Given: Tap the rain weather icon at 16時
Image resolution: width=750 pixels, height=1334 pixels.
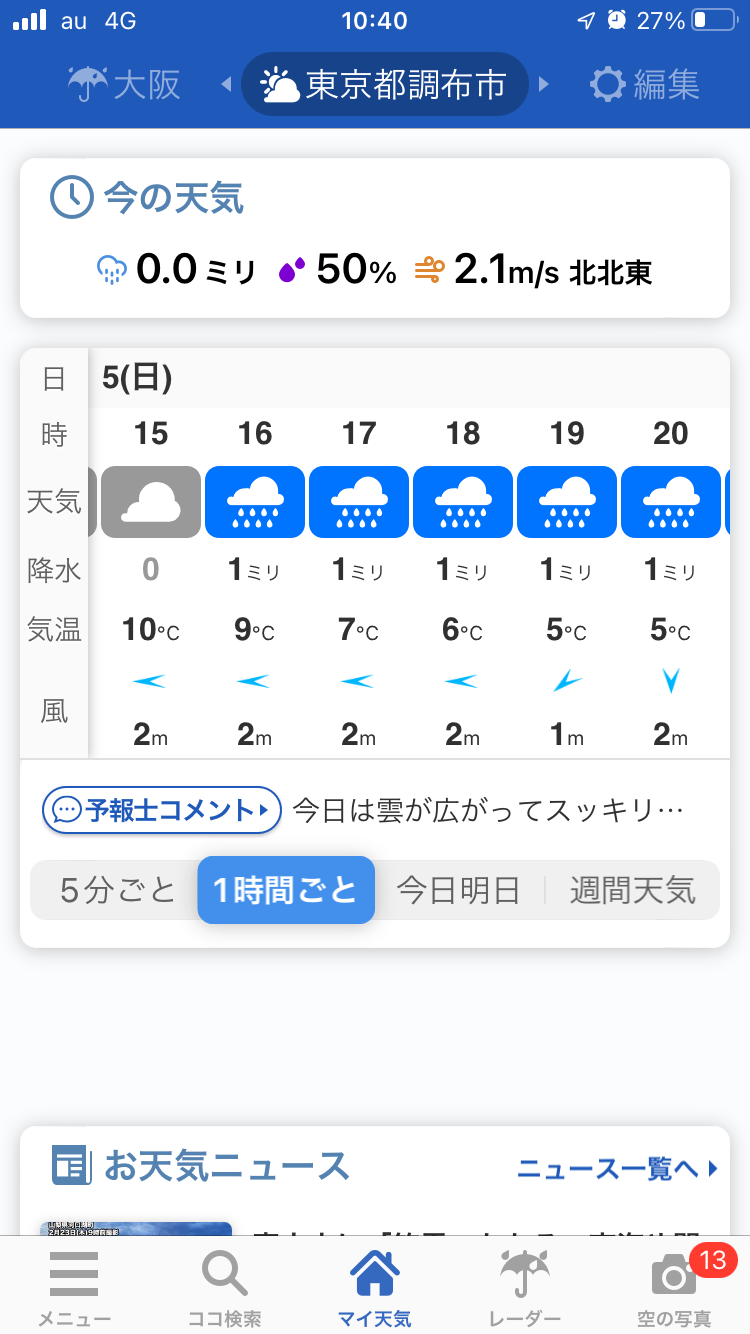Looking at the screenshot, I should (255, 501).
